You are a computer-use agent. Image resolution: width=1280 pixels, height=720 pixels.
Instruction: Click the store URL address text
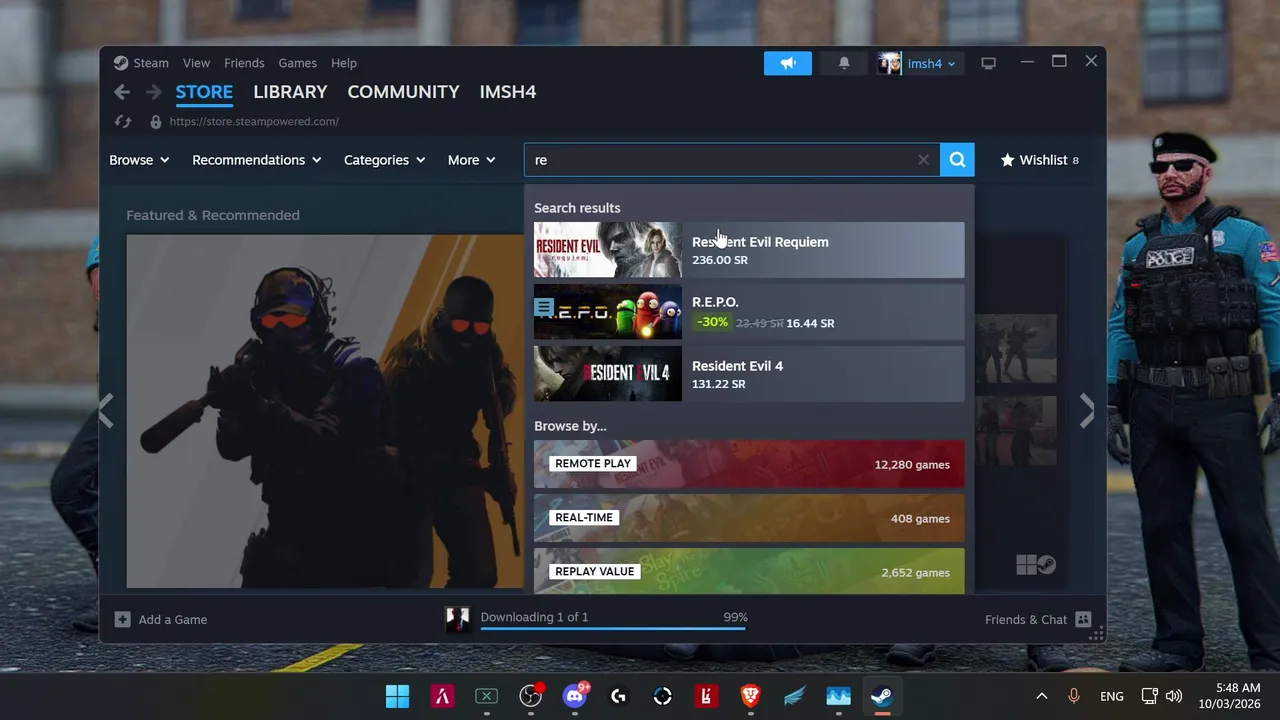coord(254,121)
